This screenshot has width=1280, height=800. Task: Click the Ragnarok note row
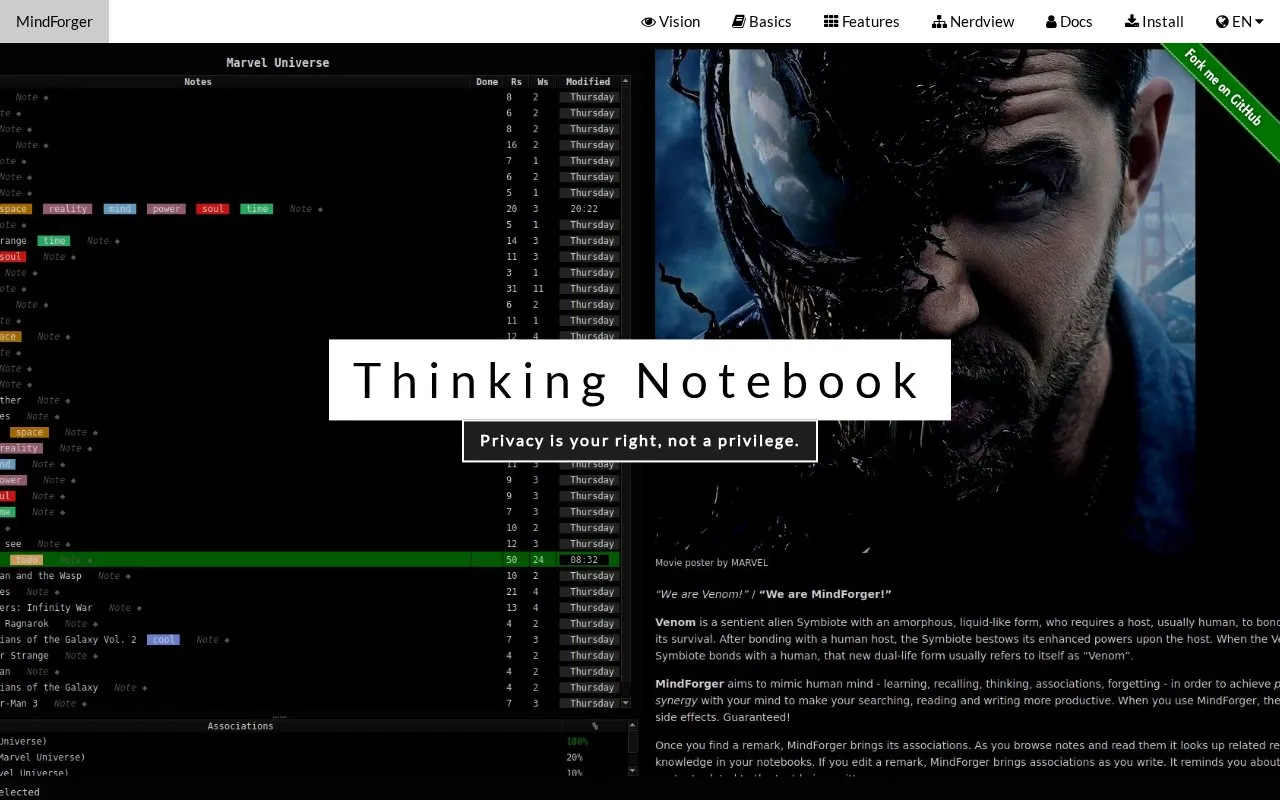pos(310,624)
